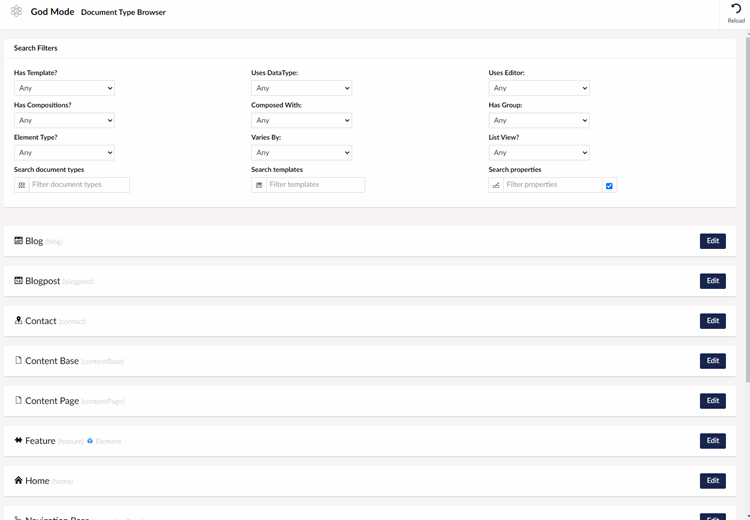The height and width of the screenshot is (520, 750).
Task: Click the Home house icon
Action: 18,480
